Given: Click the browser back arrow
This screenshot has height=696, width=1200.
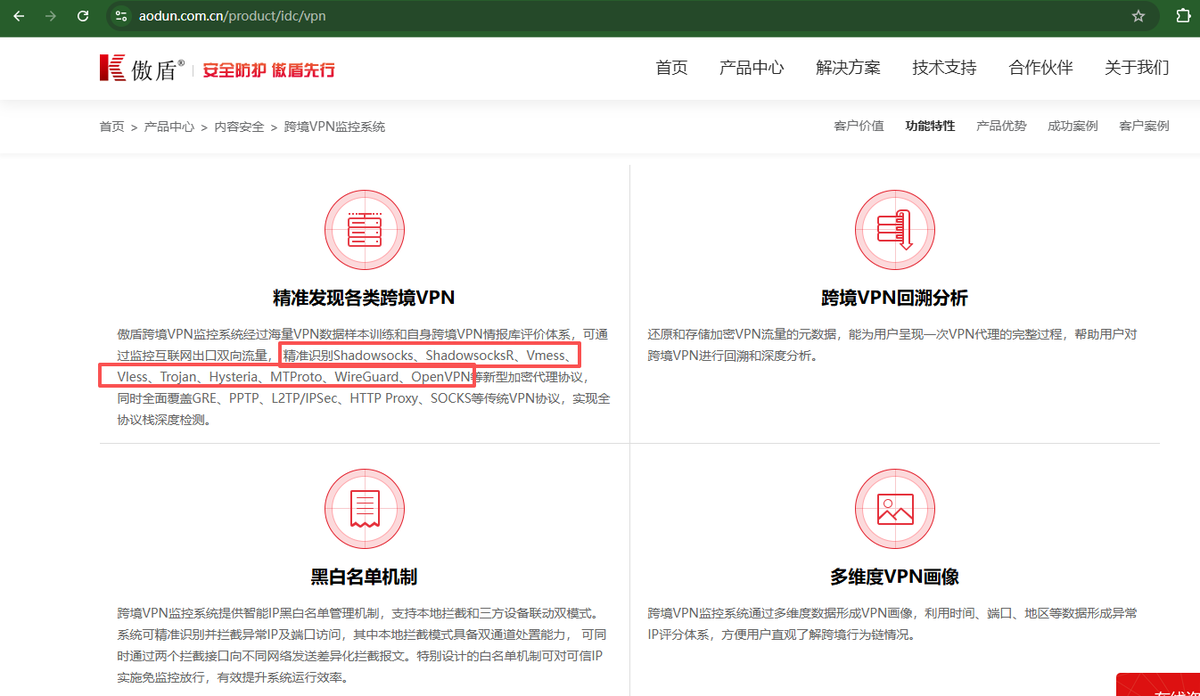Looking at the screenshot, I should (19, 16).
